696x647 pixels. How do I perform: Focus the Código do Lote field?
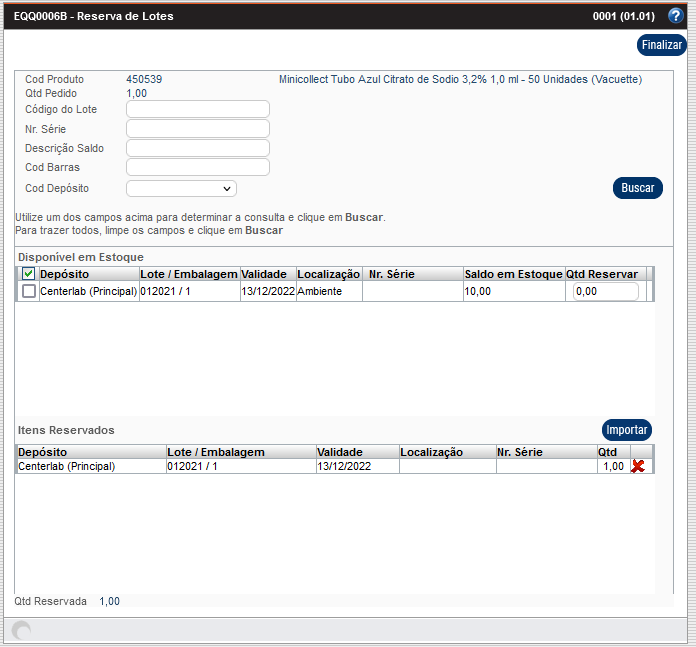tap(197, 109)
